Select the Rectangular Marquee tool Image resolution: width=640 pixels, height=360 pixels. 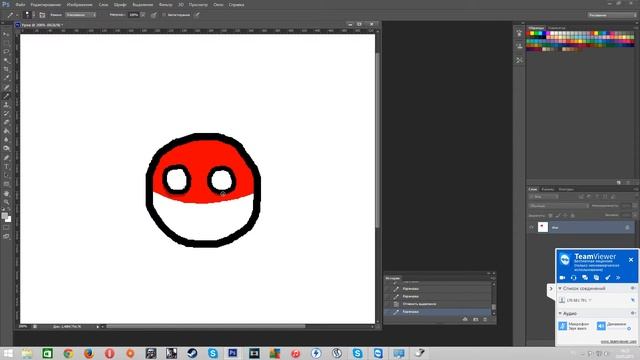coord(6,43)
